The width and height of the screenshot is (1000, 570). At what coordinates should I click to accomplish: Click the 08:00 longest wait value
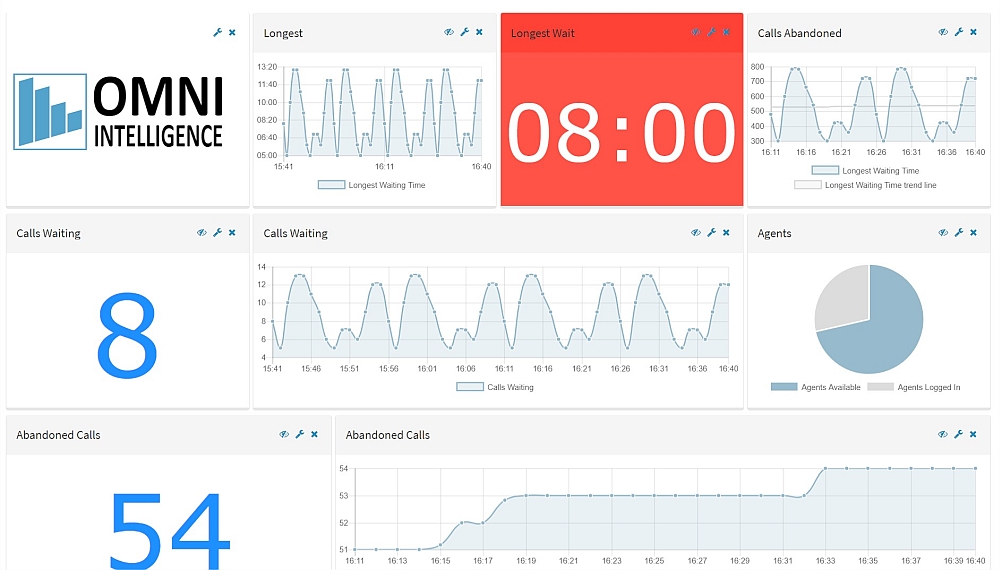[x=622, y=134]
